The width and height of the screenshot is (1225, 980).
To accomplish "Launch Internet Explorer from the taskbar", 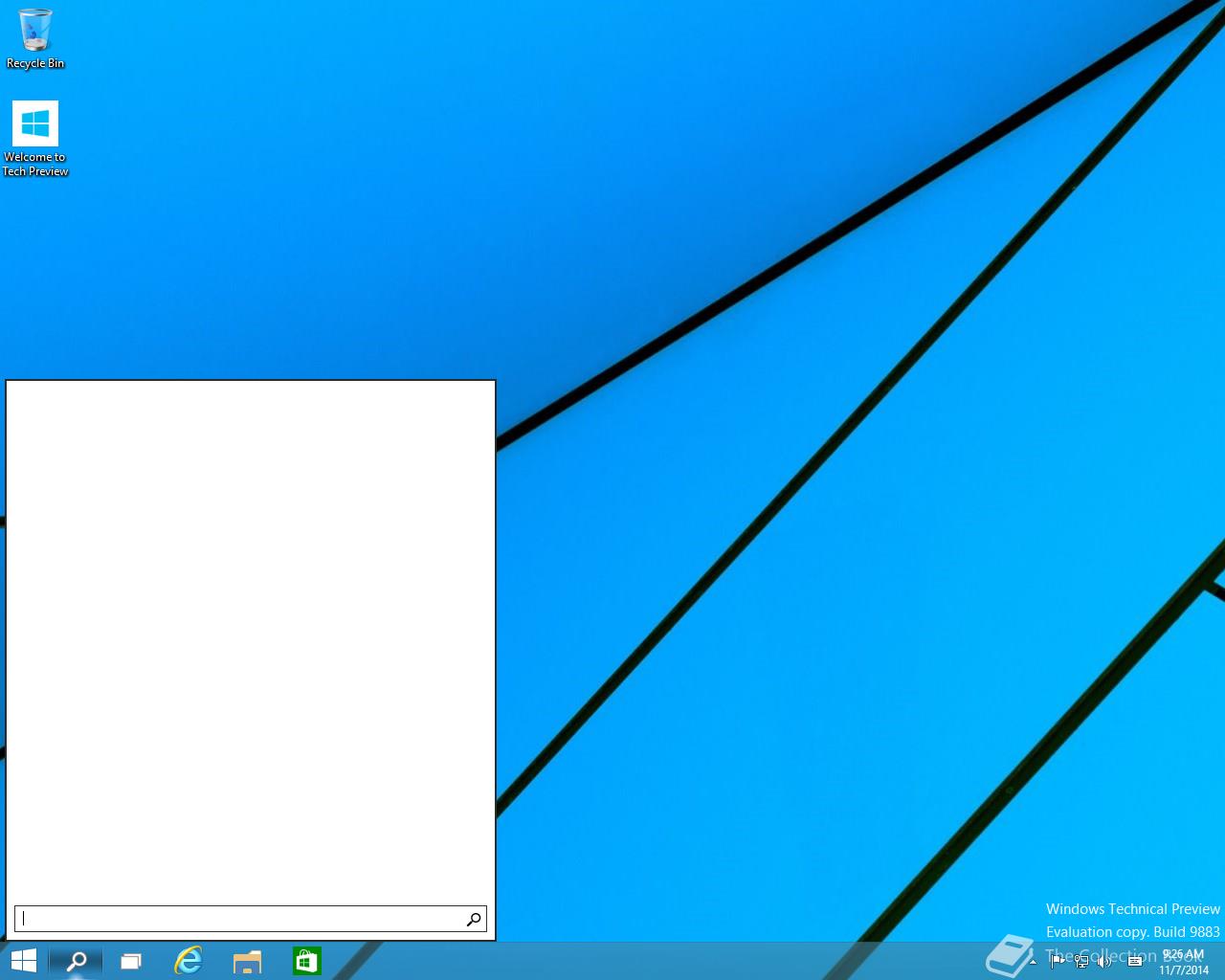I will click(189, 961).
